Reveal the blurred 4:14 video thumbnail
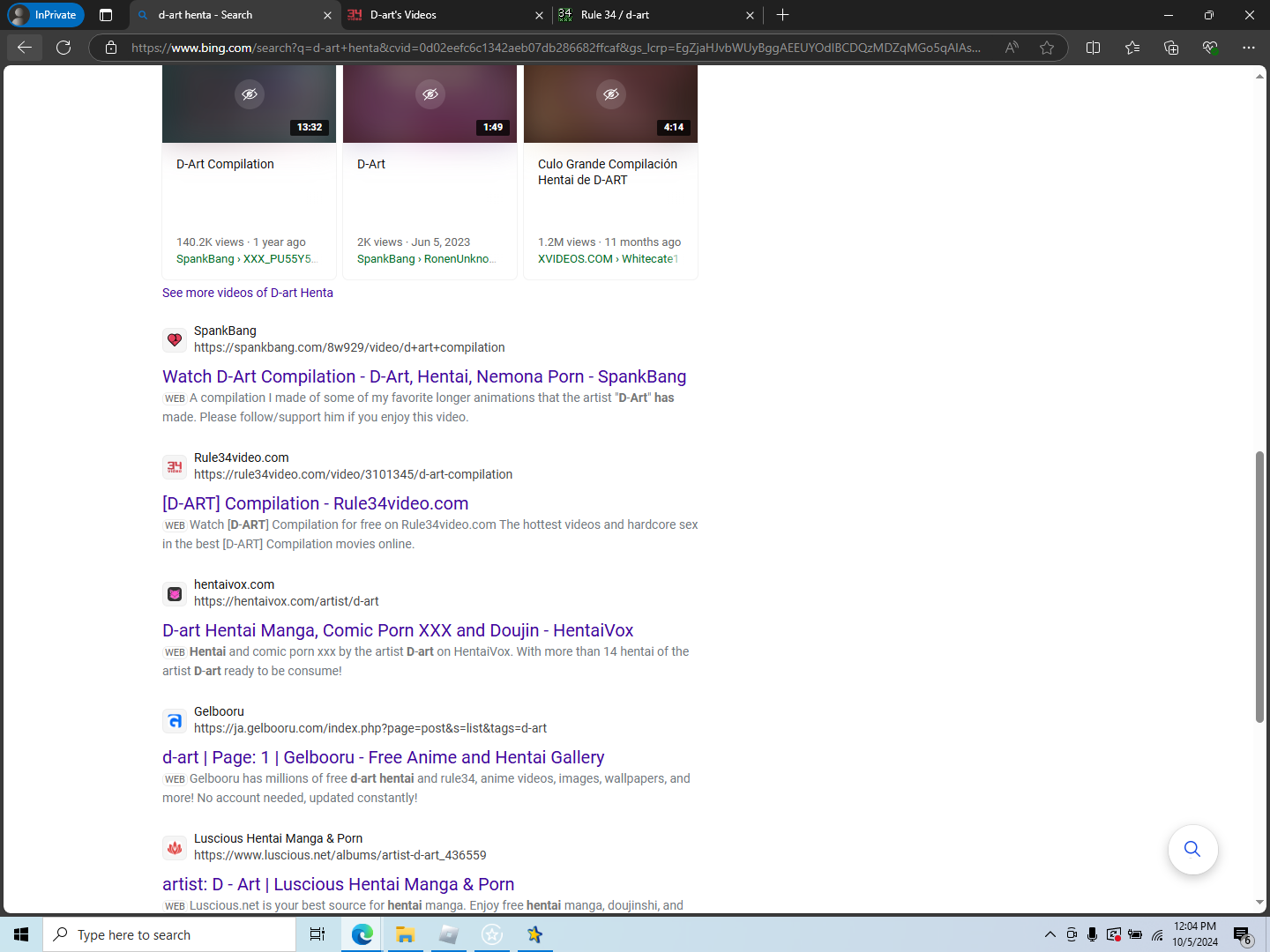 tap(611, 94)
